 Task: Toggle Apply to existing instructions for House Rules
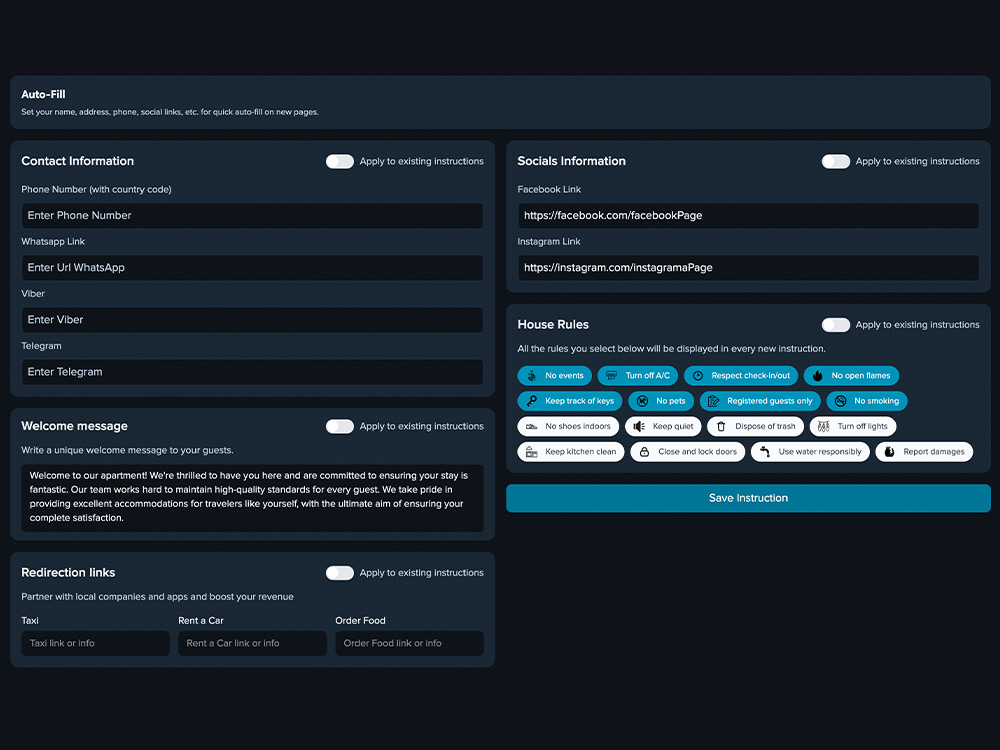coord(835,325)
